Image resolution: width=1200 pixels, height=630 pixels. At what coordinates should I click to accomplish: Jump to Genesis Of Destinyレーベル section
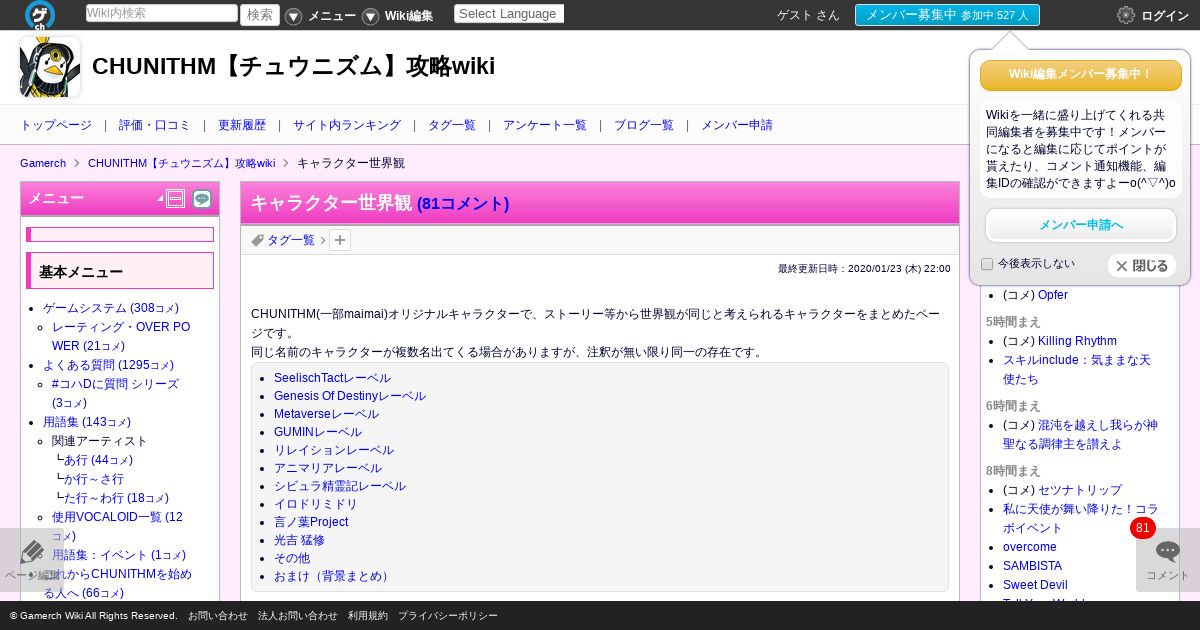pyautogui.click(x=350, y=396)
